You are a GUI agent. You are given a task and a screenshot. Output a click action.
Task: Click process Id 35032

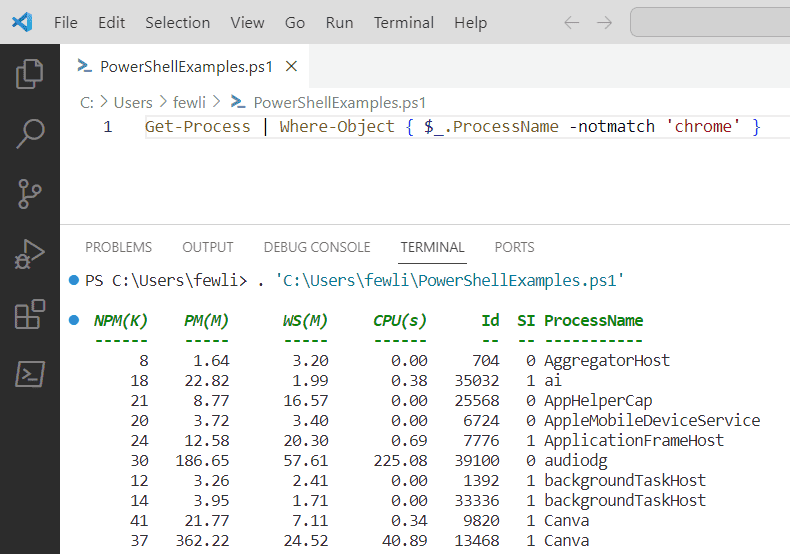477,380
